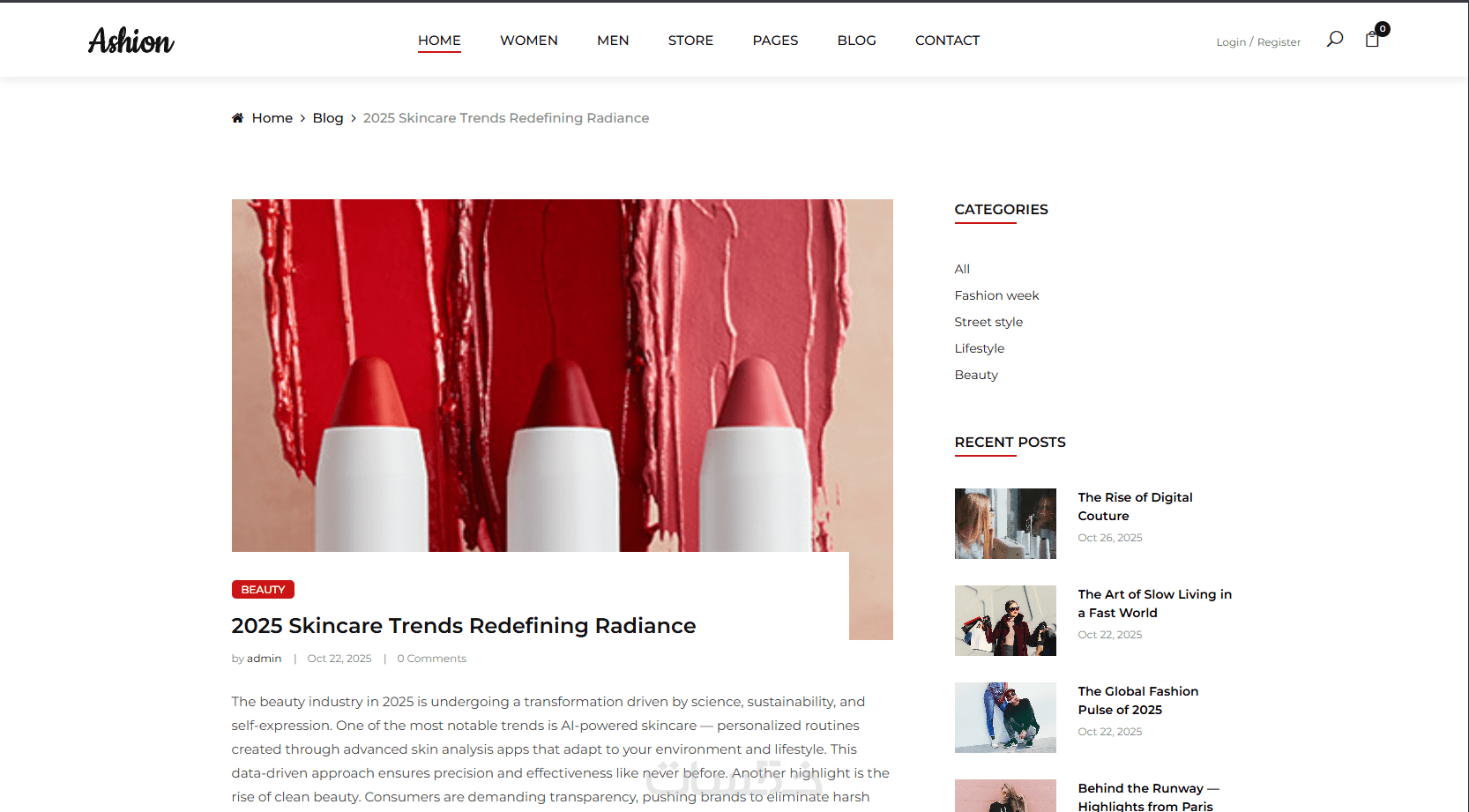The height and width of the screenshot is (812, 1469).
Task: Click The Art of Slow Living thumbnail
Action: coord(1005,621)
